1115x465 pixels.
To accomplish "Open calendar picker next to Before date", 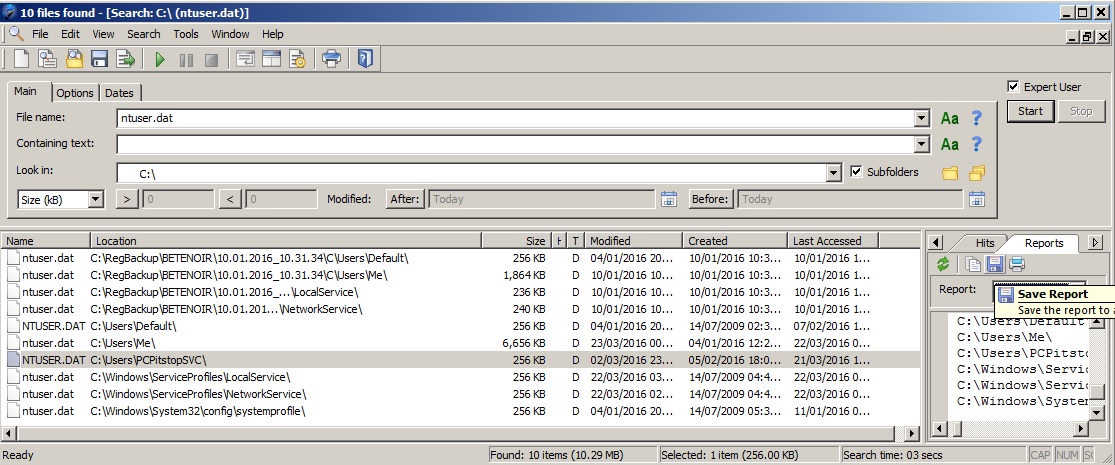I will point(977,199).
